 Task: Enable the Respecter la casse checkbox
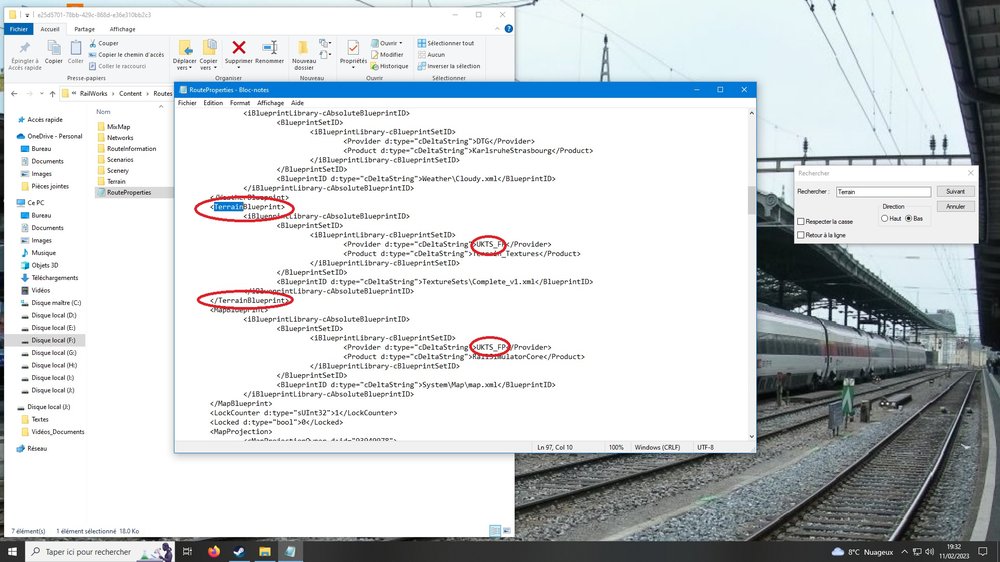point(801,221)
